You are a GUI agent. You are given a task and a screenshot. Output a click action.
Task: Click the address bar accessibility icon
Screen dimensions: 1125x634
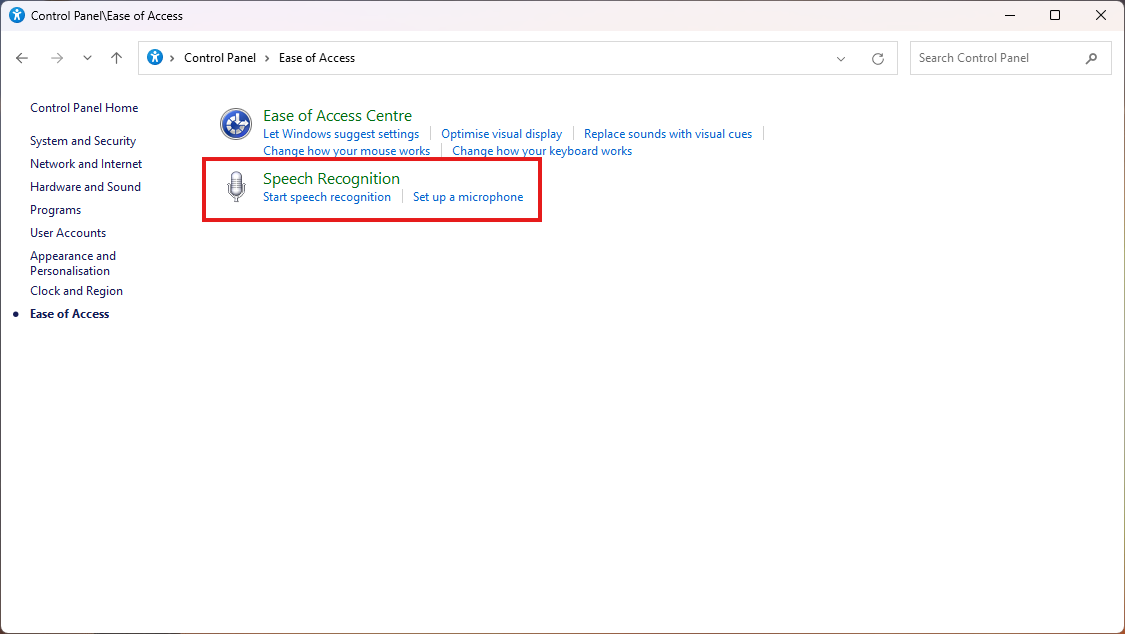[155, 58]
